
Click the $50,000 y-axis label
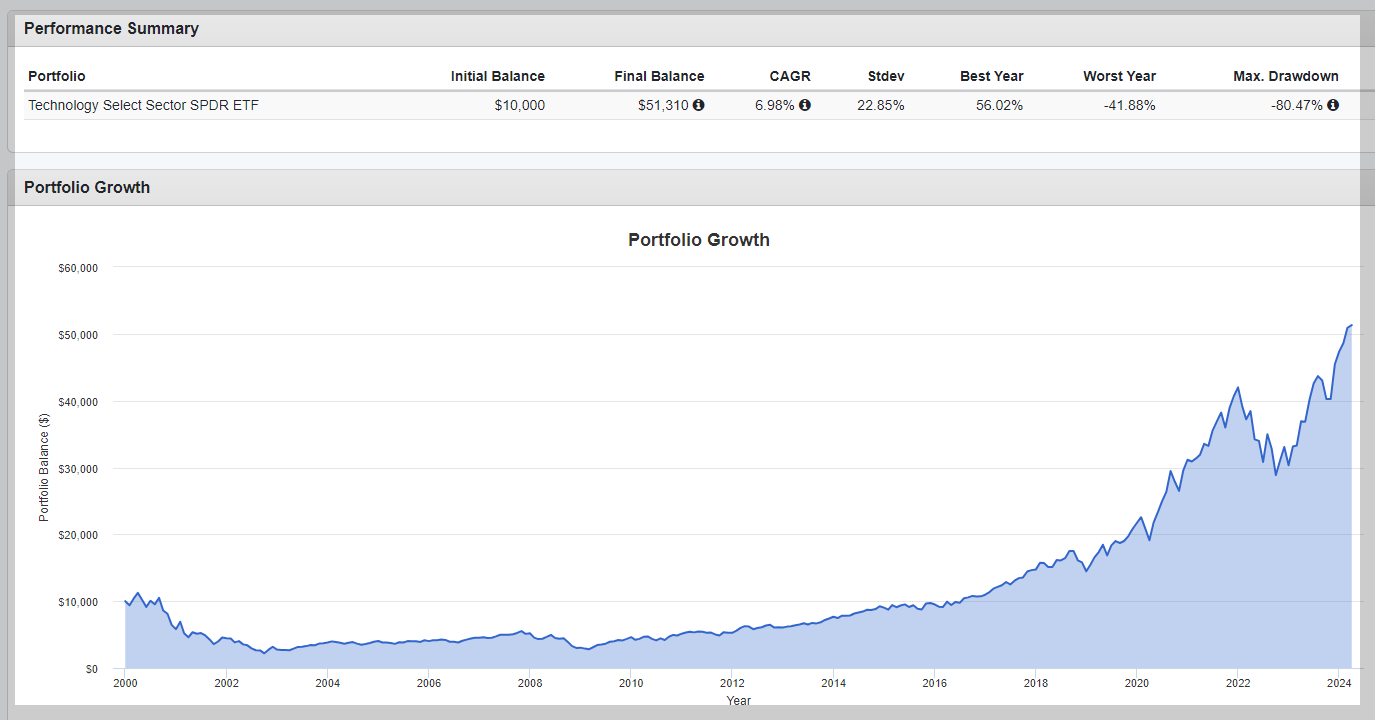[x=76, y=335]
